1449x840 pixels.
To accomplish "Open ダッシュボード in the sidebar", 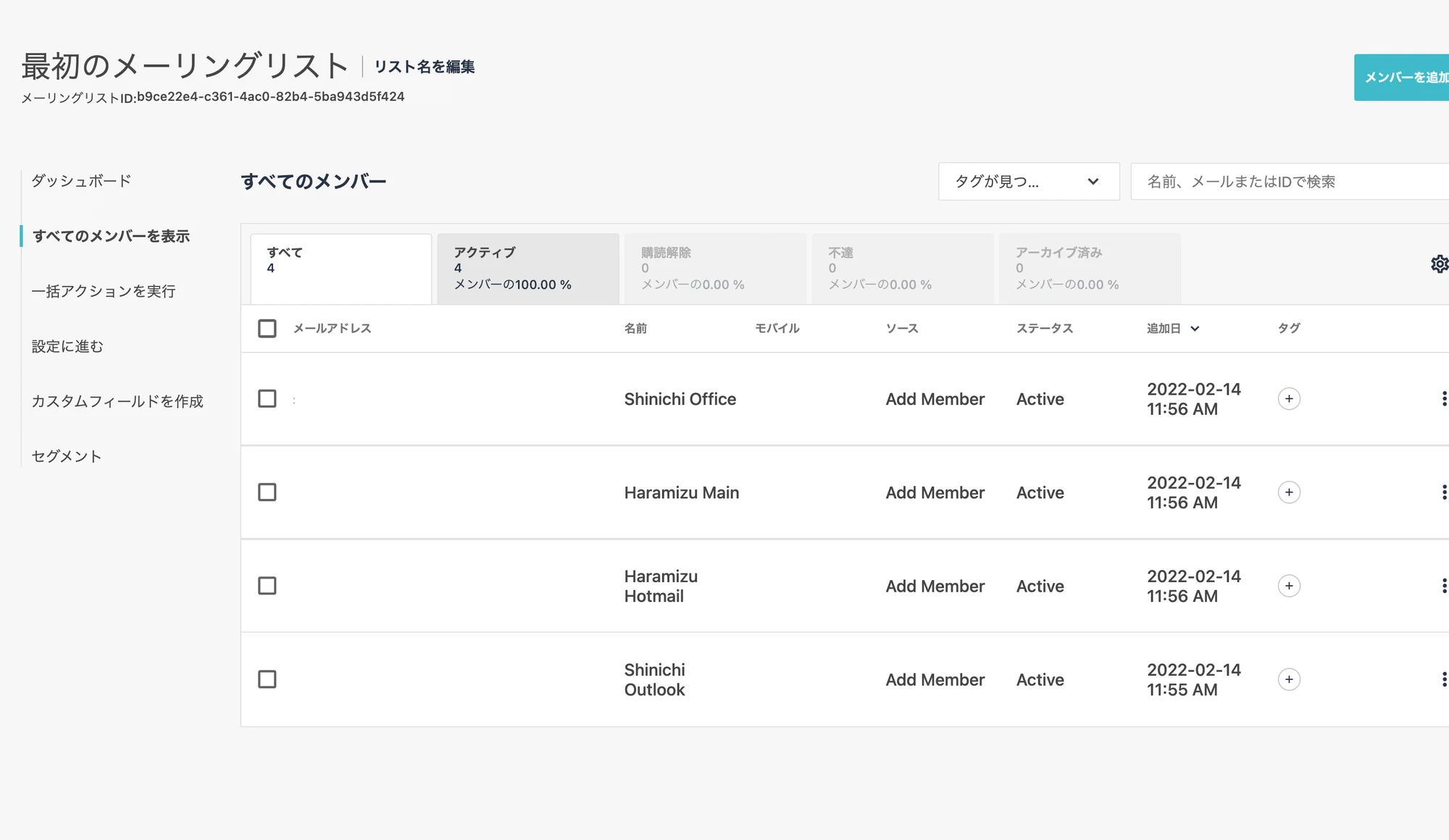I will pos(81,181).
